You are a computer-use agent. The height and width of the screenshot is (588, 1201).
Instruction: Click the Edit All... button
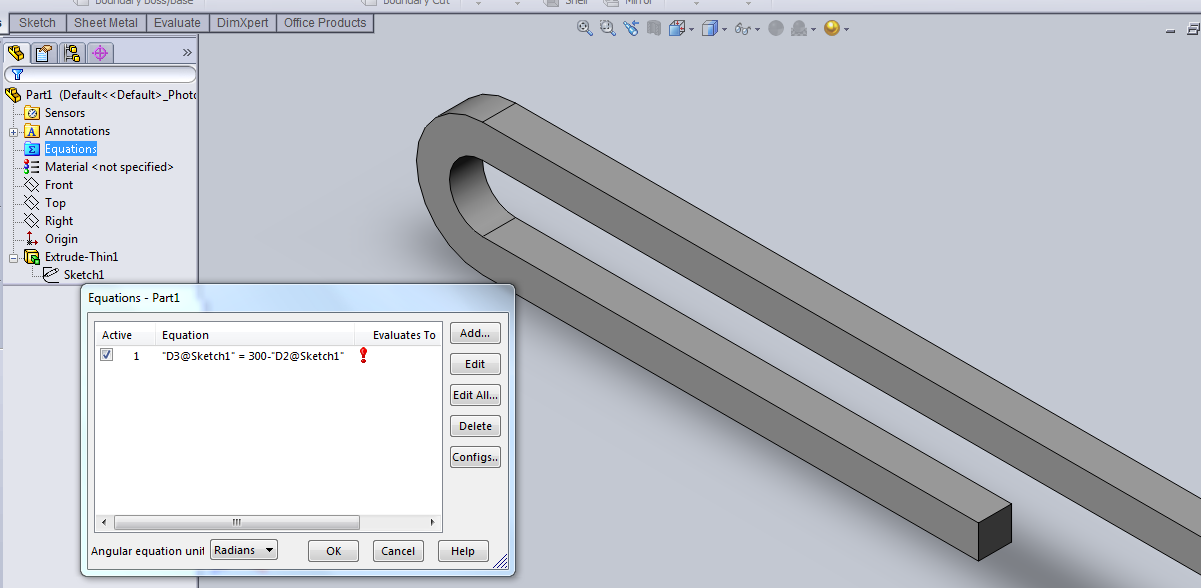pyautogui.click(x=475, y=395)
